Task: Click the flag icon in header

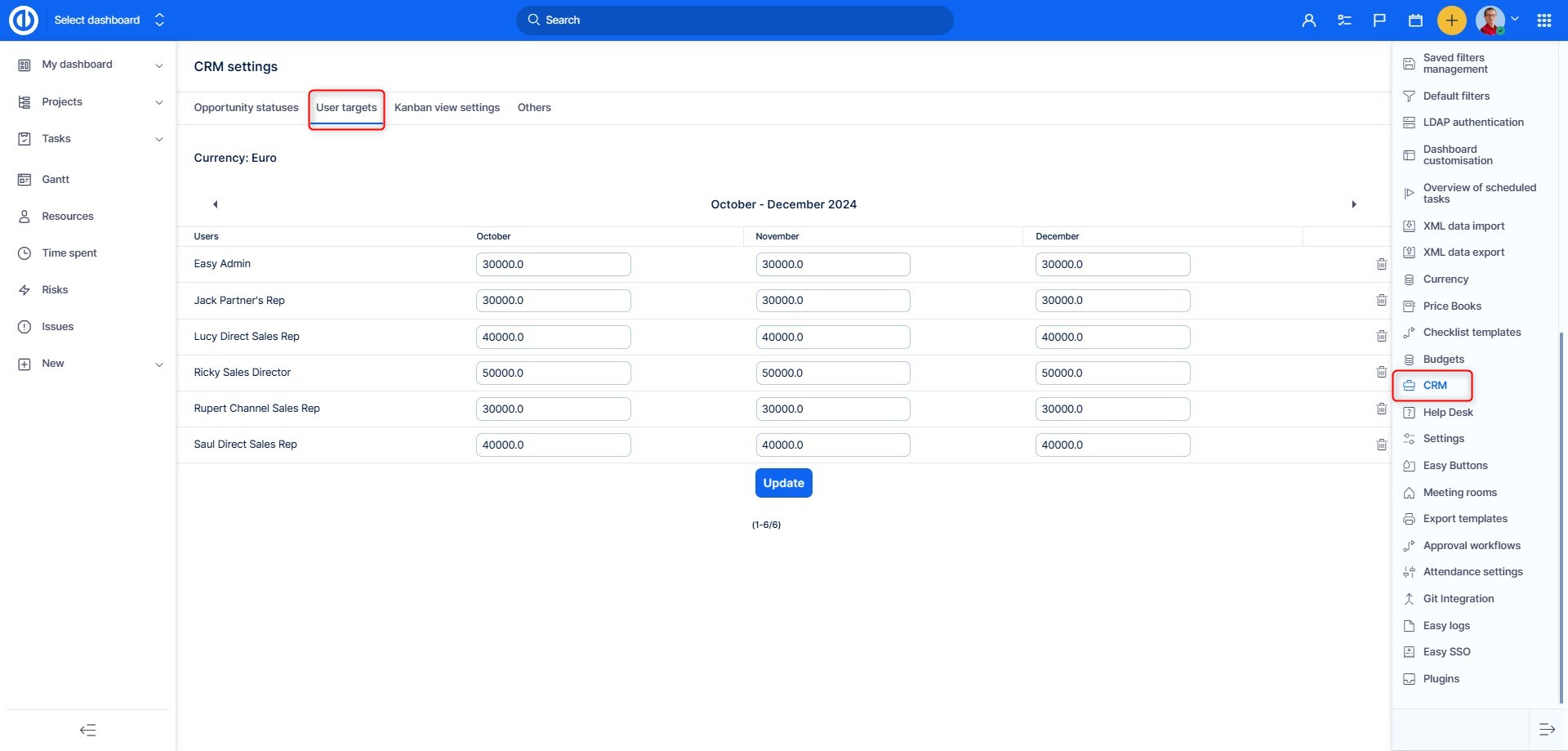Action: pos(1379,20)
